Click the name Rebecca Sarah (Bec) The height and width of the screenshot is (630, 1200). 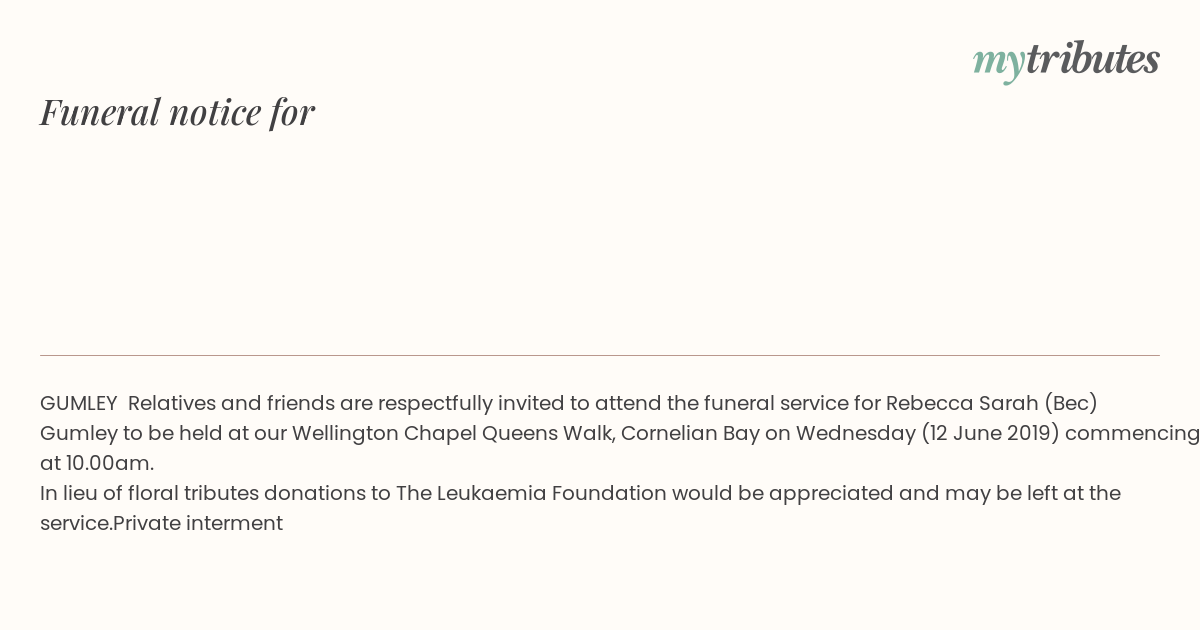[992, 403]
